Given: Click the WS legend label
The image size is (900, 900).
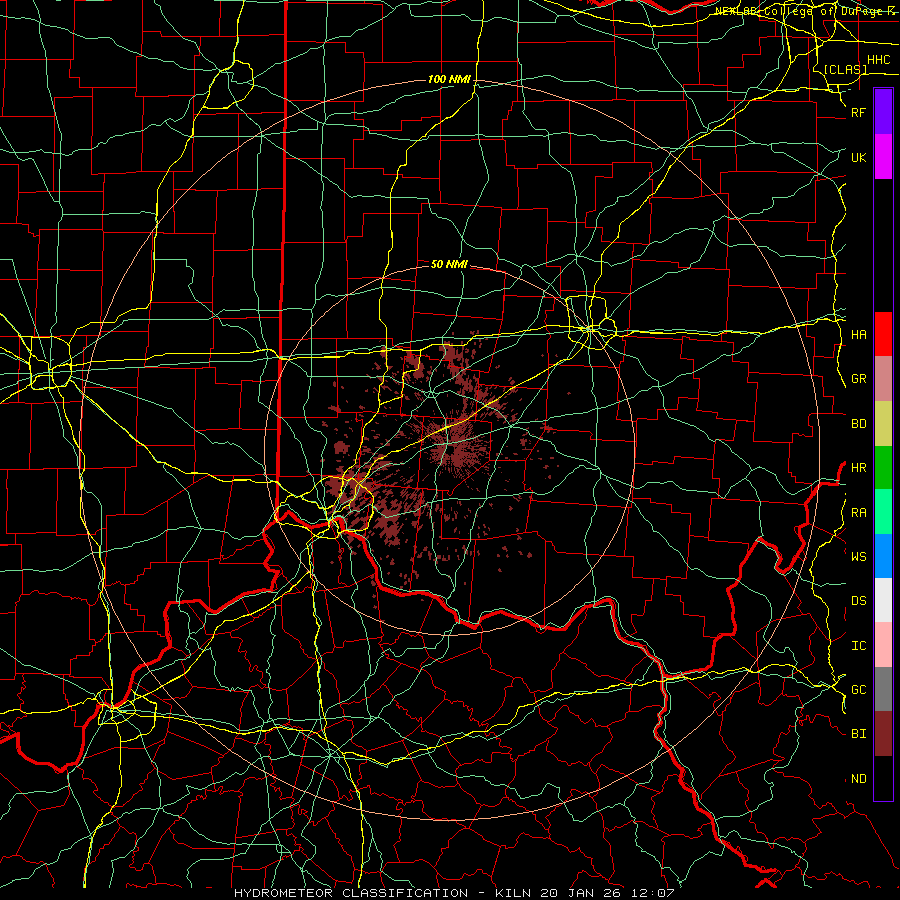Looking at the screenshot, I should tap(858, 557).
